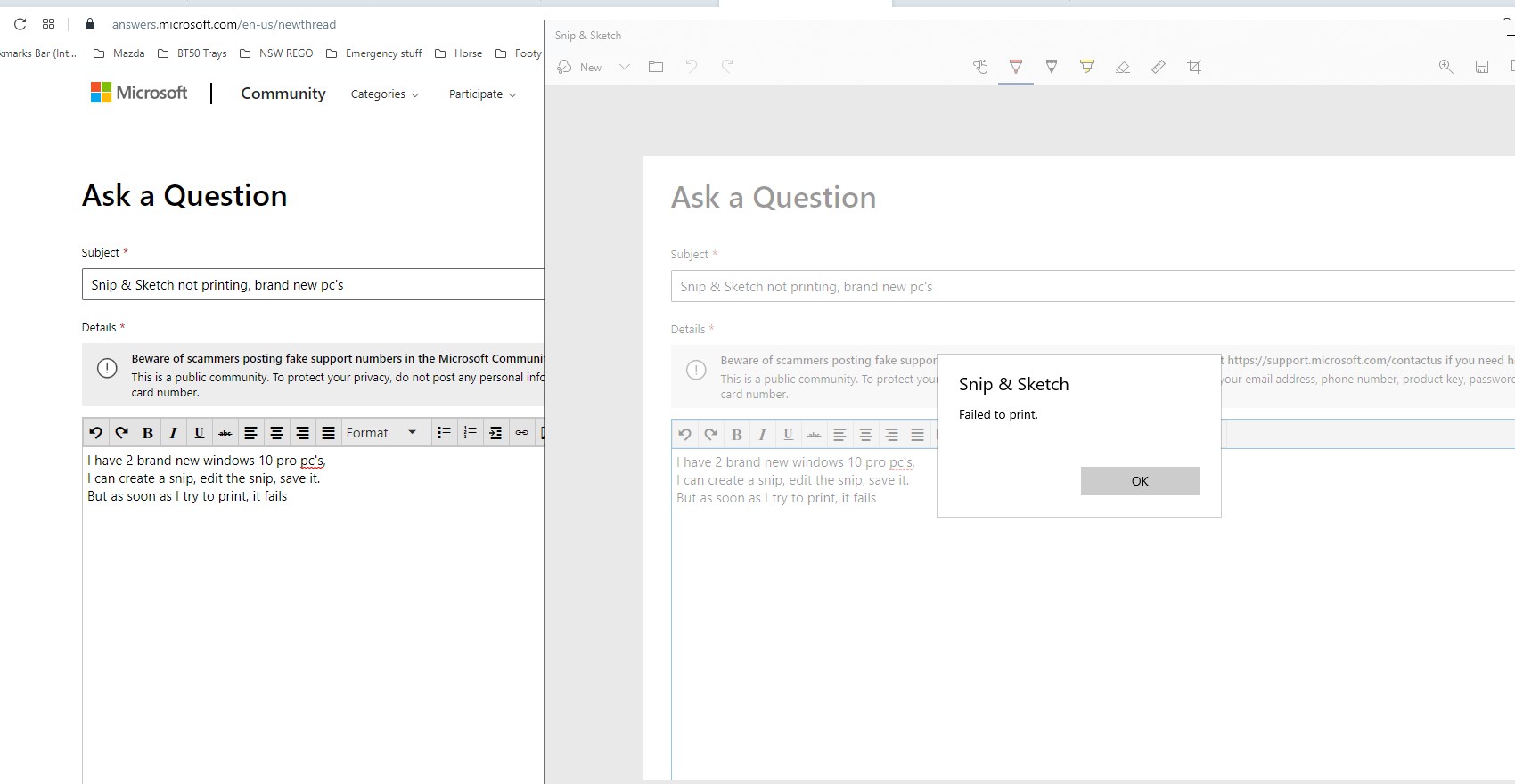1515x784 pixels.
Task: Click Undo arrow in Snip & Sketch toolbar
Action: click(x=692, y=67)
